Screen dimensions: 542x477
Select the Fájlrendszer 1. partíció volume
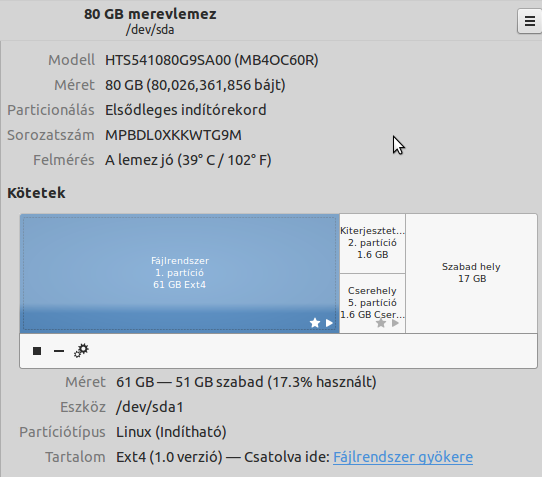tap(180, 273)
